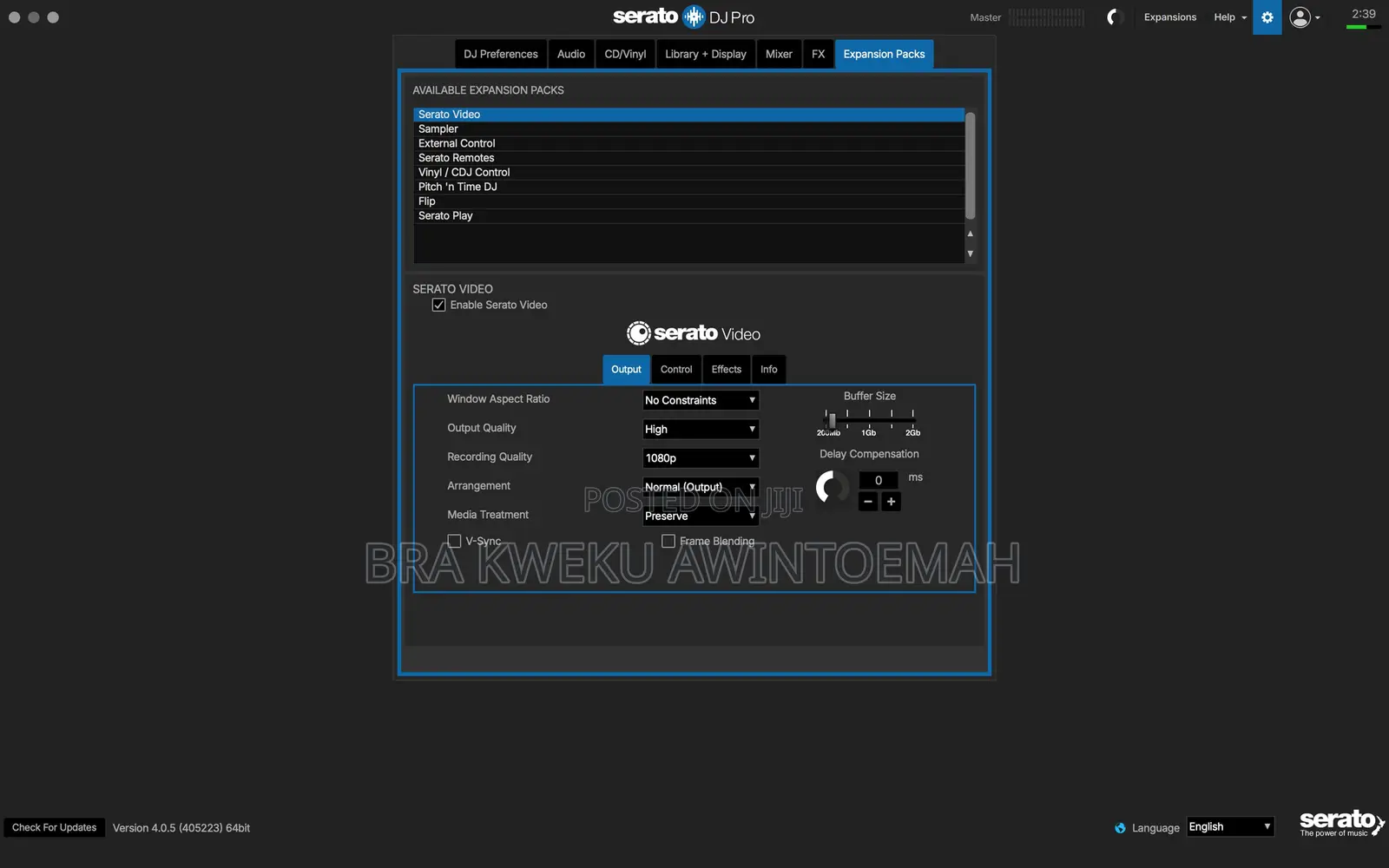The height and width of the screenshot is (868, 1389).
Task: Open Serato Video Effects tab
Action: (x=727, y=370)
